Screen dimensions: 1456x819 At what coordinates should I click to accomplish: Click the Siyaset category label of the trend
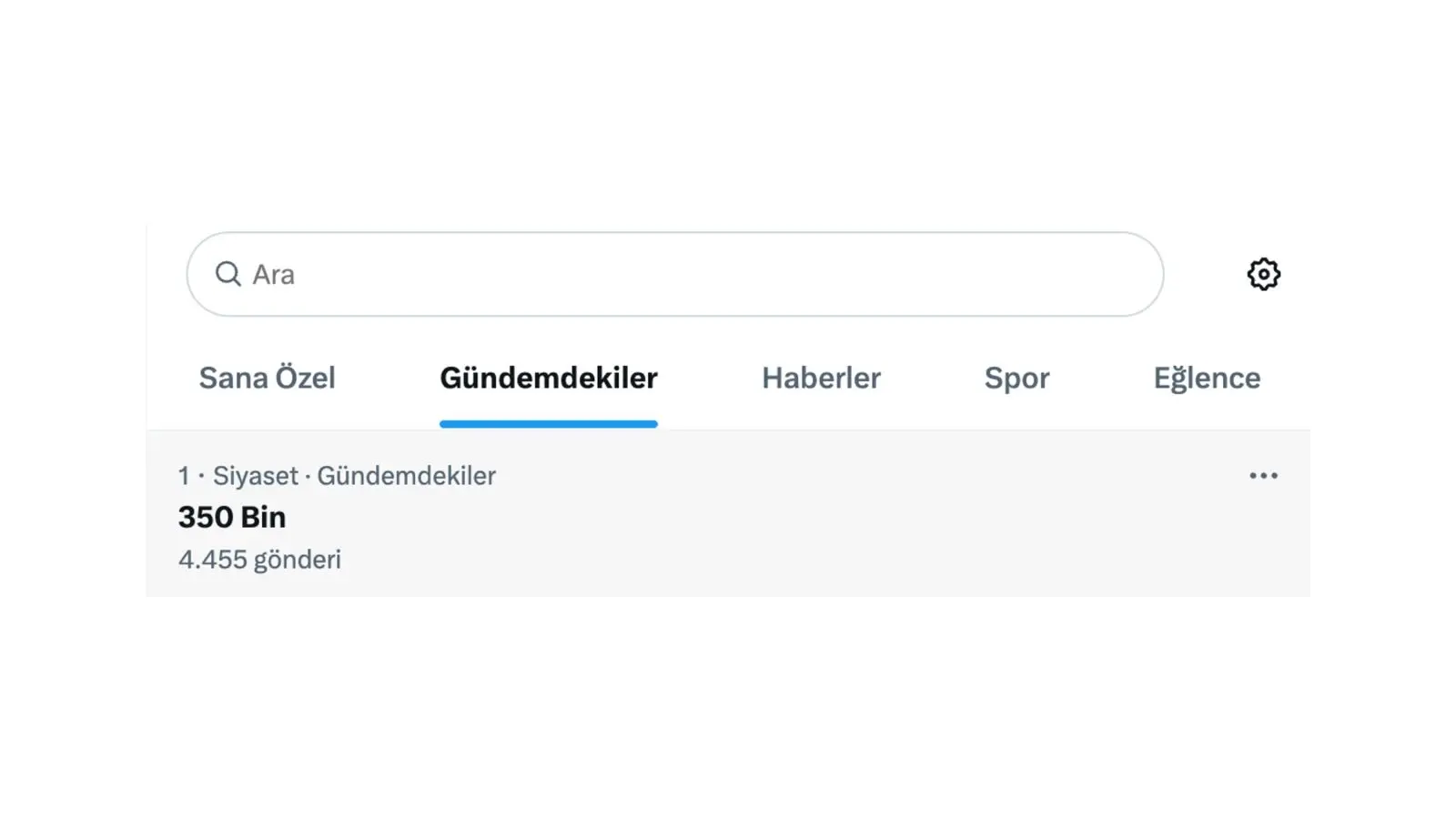(x=255, y=476)
